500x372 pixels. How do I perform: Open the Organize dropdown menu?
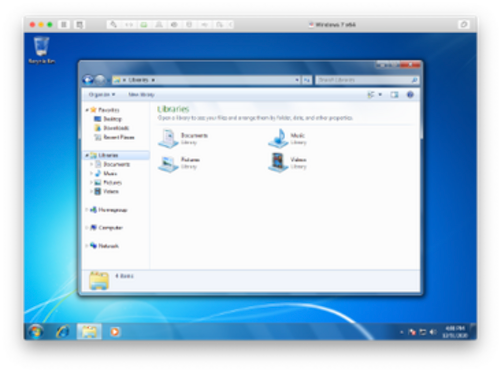click(x=102, y=95)
